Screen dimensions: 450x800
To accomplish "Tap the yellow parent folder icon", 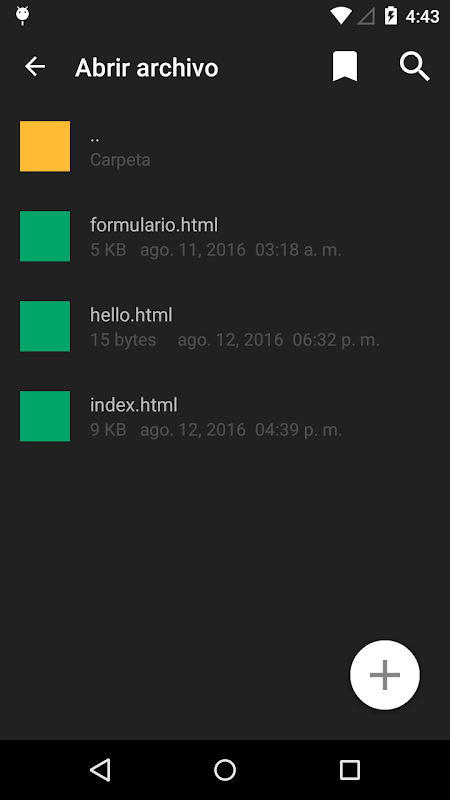I will pyautogui.click(x=45, y=146).
